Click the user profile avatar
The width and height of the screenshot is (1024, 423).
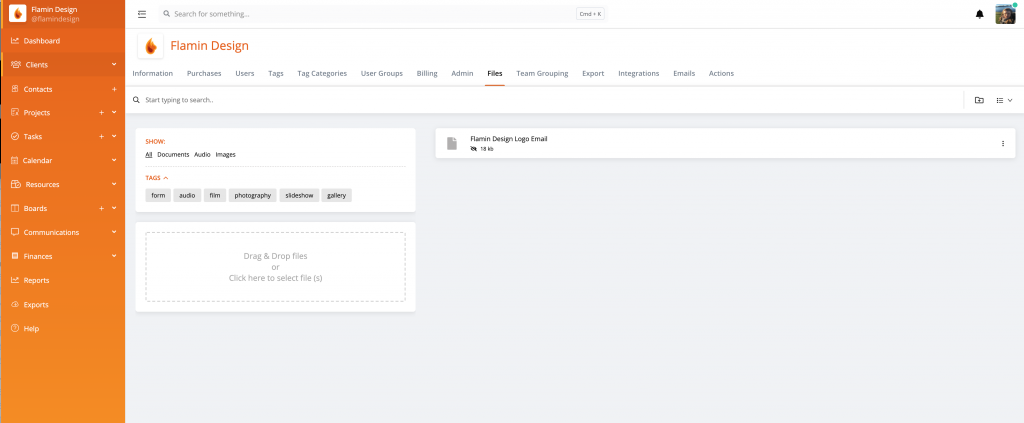tap(1005, 14)
